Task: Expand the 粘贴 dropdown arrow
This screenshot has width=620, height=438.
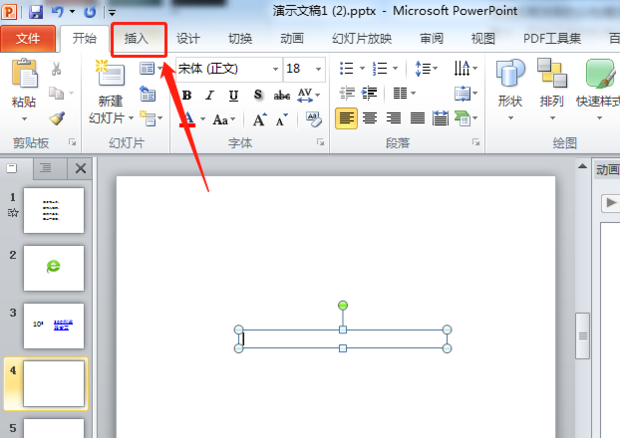Action: tap(24, 119)
